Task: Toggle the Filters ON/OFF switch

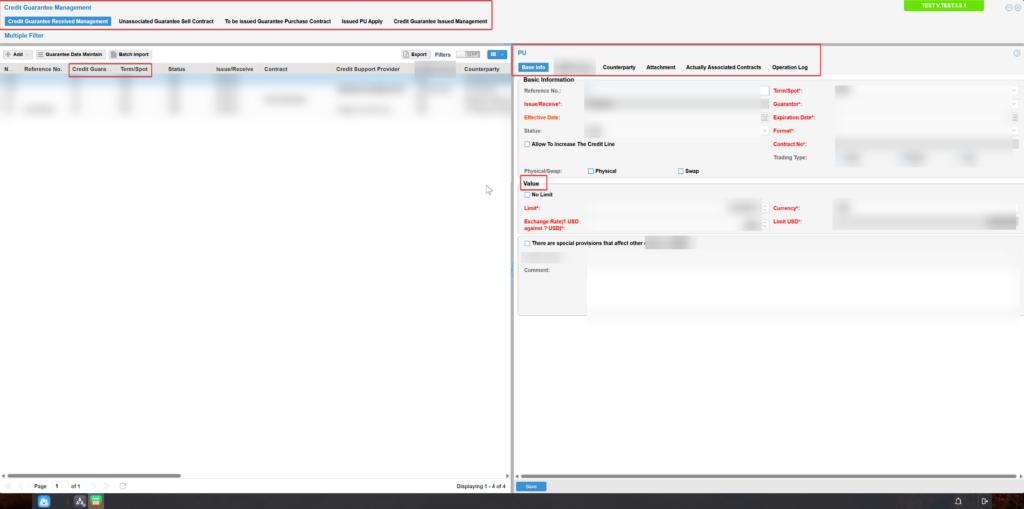Action: 467,54
